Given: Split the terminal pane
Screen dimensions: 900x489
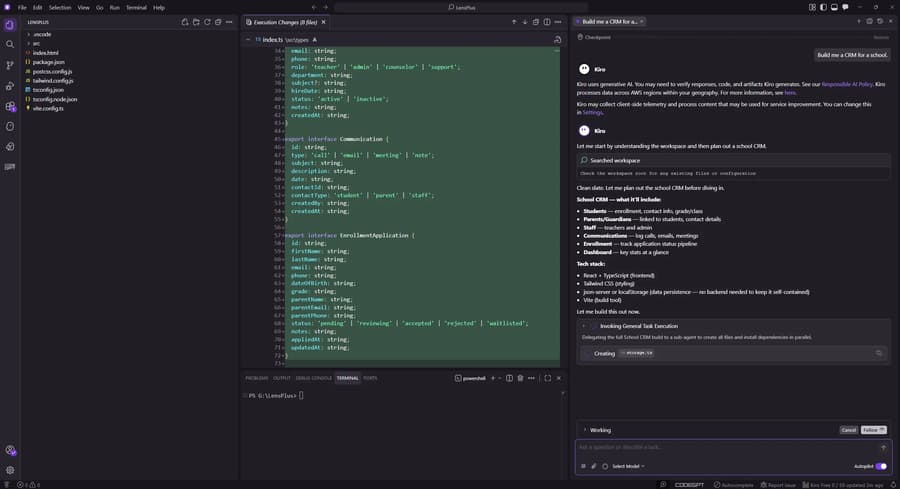Looking at the screenshot, I should click(x=509, y=378).
